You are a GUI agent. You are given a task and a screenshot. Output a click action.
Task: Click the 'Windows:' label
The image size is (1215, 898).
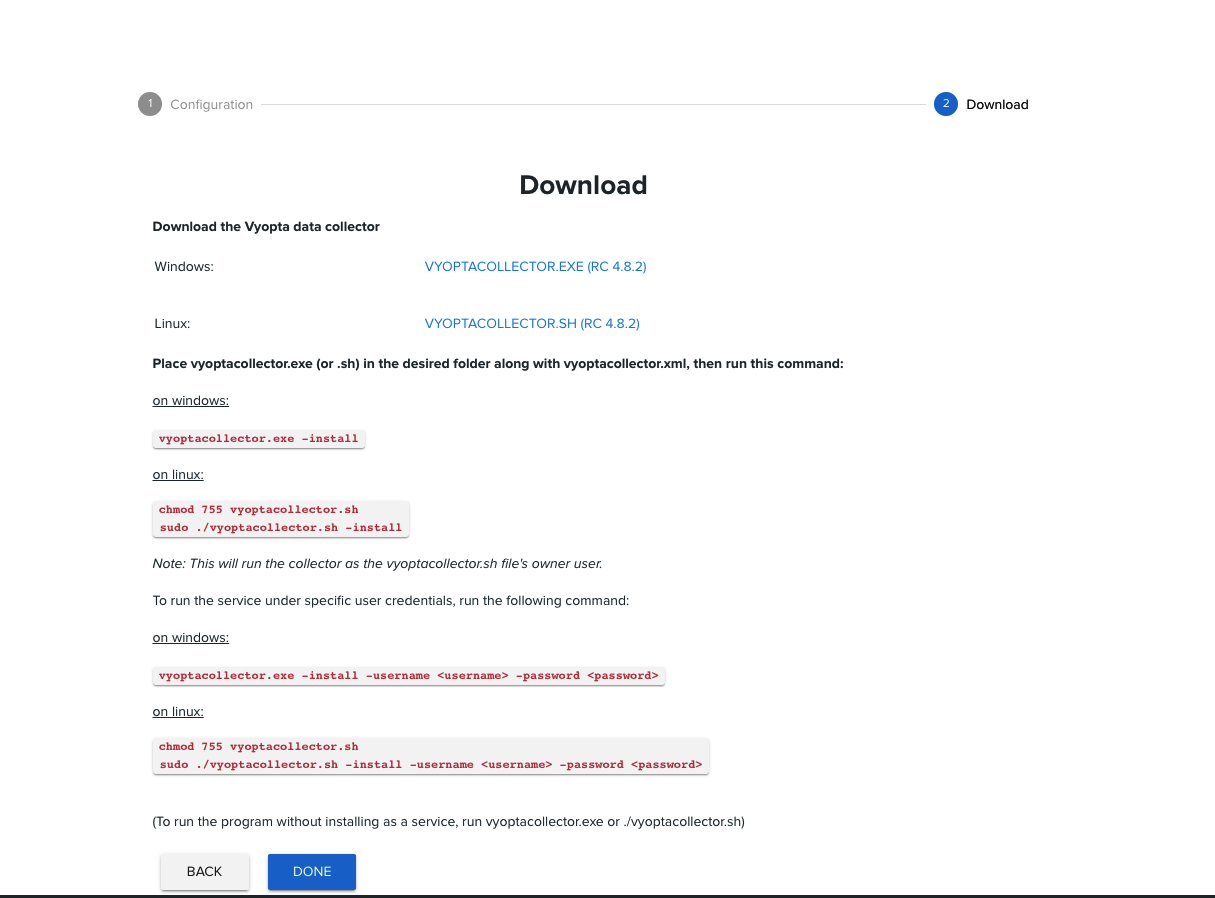click(x=184, y=267)
